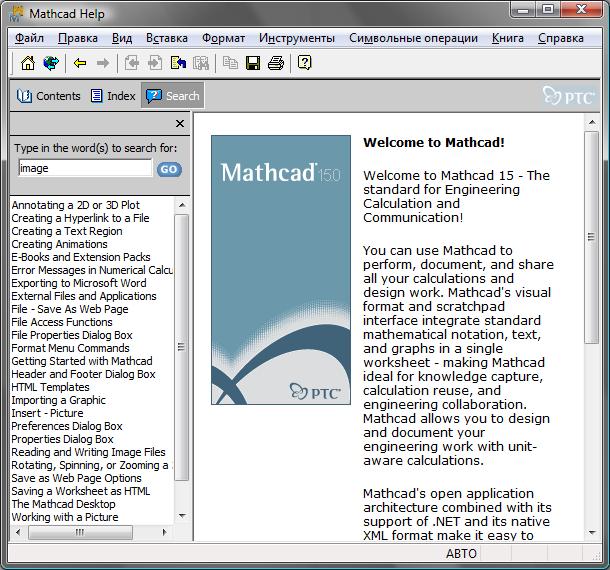Image resolution: width=610 pixels, height=570 pixels.
Task: Open the Вид menu
Action: click(122, 38)
